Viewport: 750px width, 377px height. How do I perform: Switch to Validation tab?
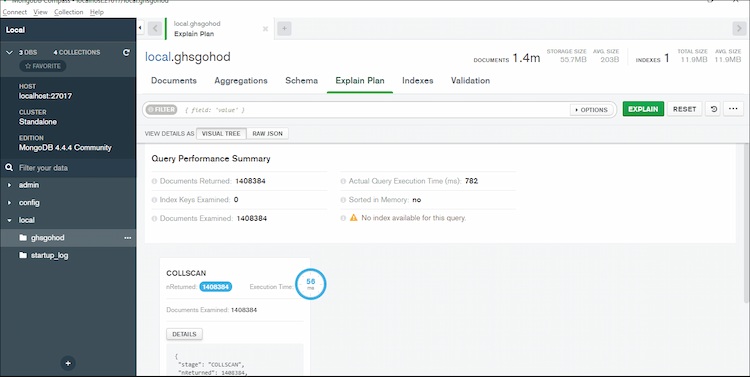(x=470, y=80)
